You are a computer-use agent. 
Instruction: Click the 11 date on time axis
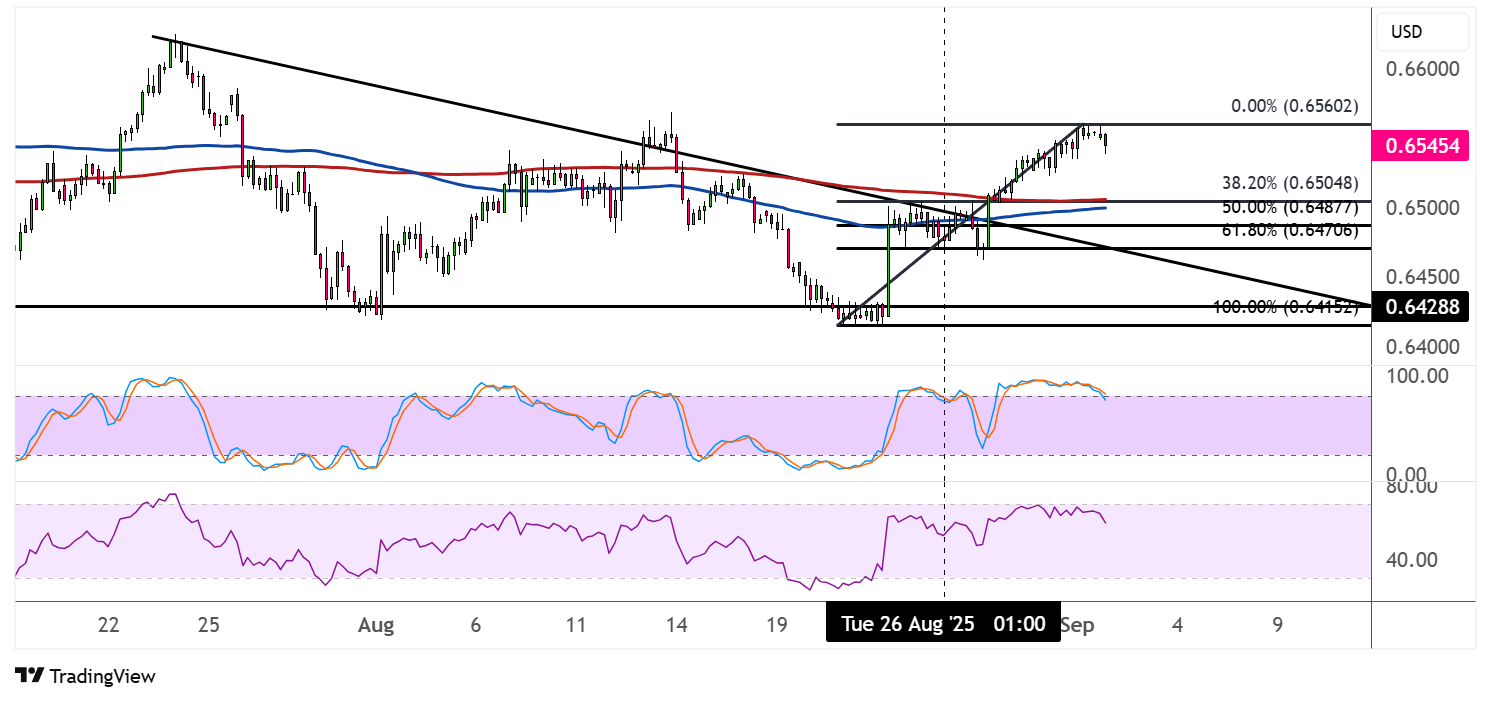576,625
